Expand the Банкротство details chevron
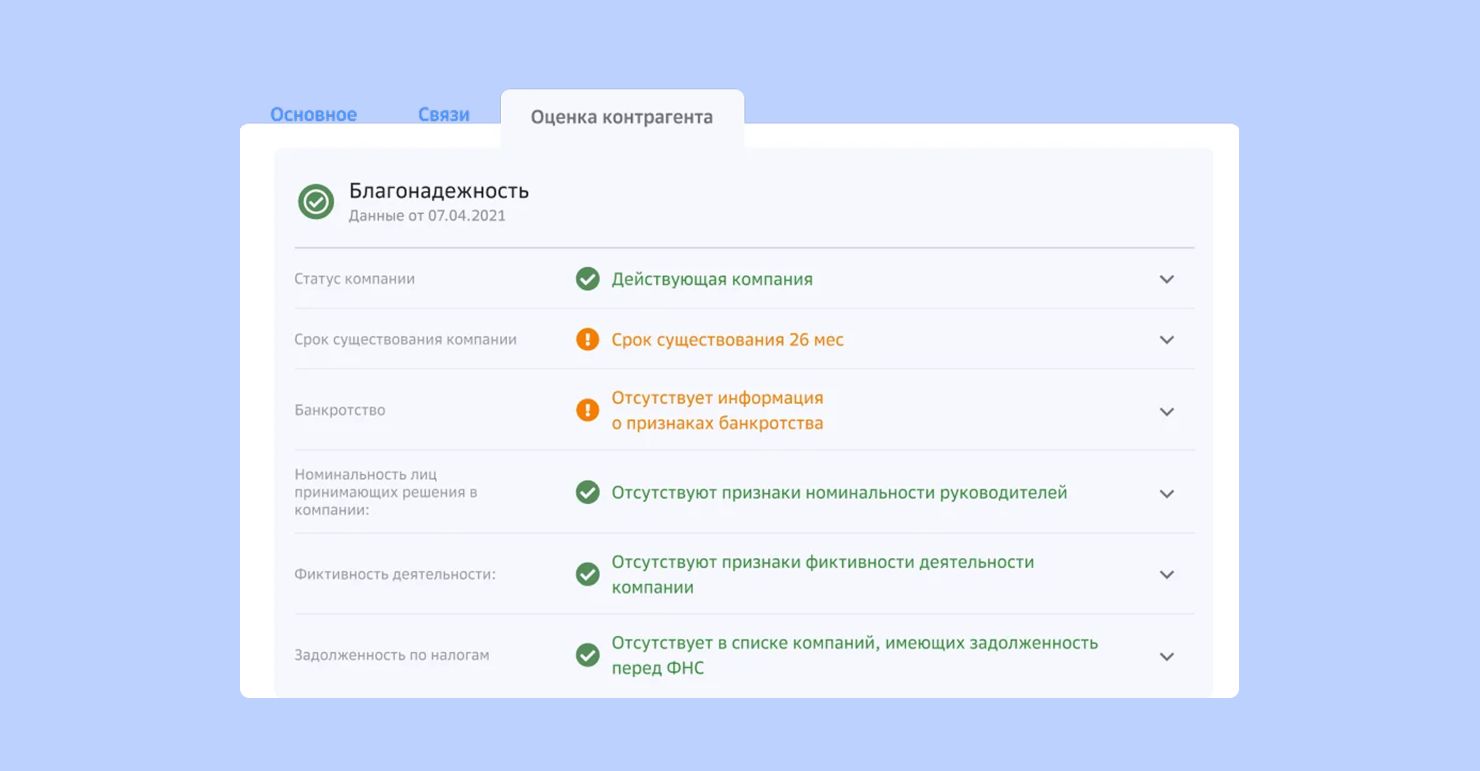1480x771 pixels. pyautogui.click(x=1166, y=412)
